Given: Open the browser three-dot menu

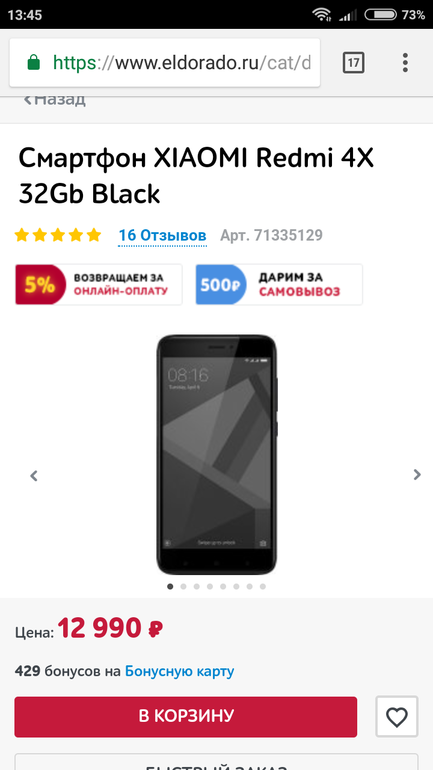Looking at the screenshot, I should 405,63.
